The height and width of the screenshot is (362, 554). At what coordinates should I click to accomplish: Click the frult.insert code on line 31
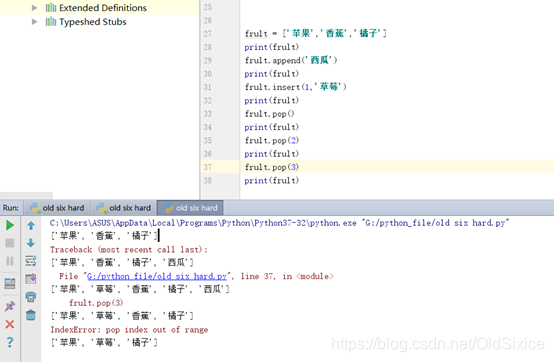[x=295, y=87]
